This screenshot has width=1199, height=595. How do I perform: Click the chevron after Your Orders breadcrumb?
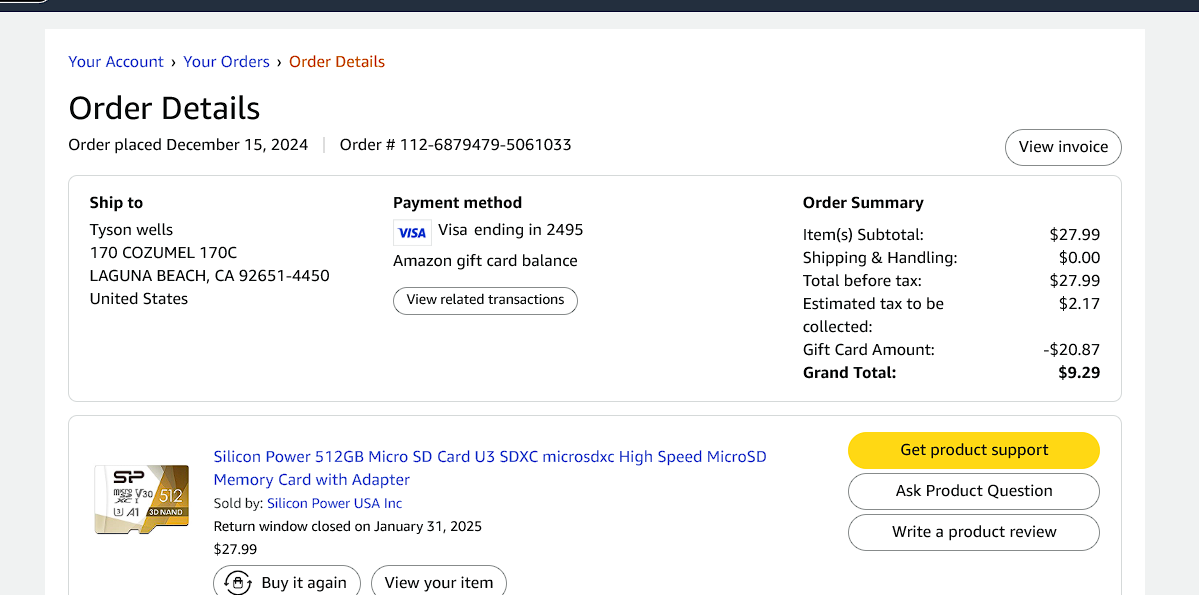[280, 62]
